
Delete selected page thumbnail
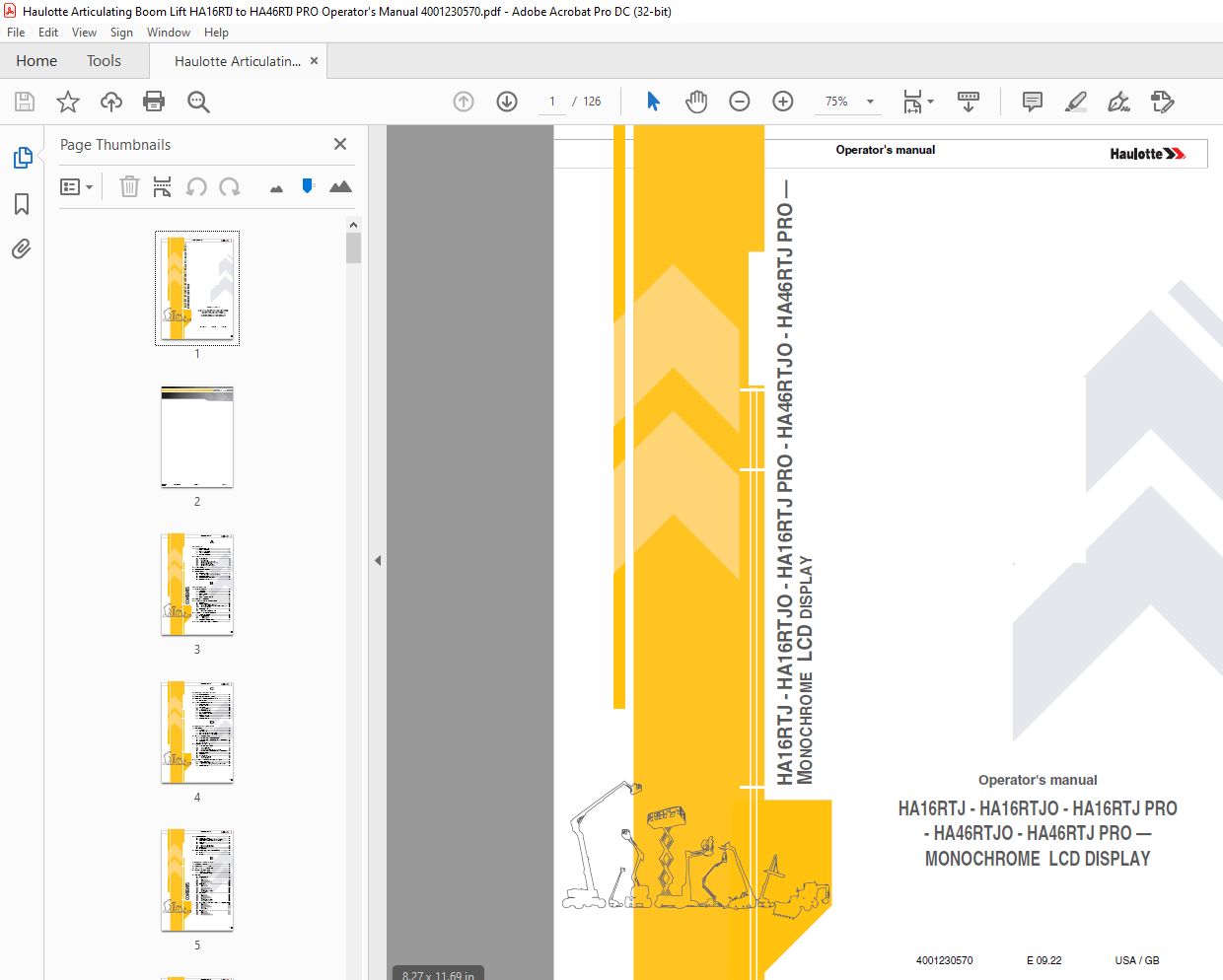(x=129, y=186)
